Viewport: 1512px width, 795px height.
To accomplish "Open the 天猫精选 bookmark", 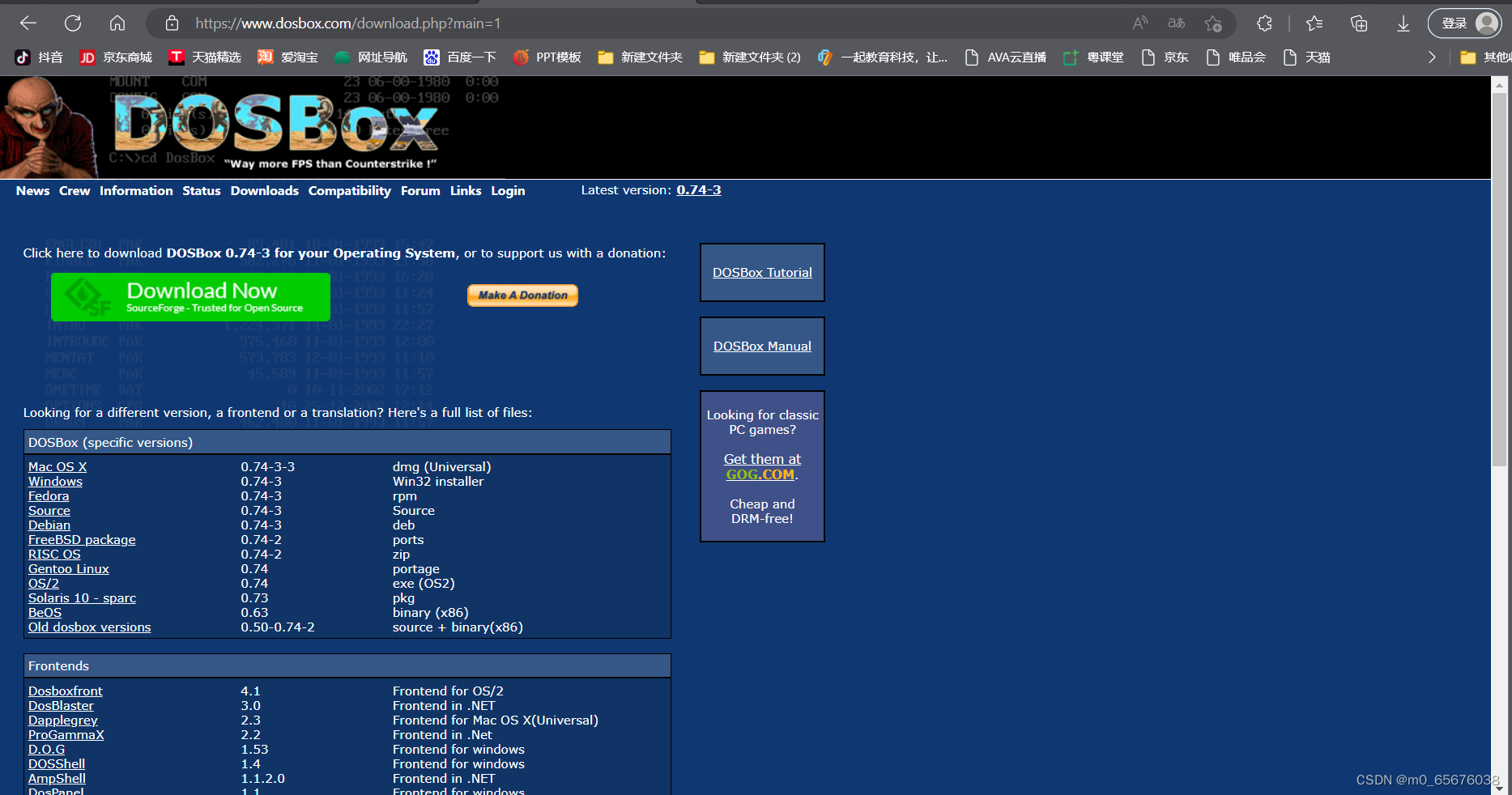I will [205, 57].
